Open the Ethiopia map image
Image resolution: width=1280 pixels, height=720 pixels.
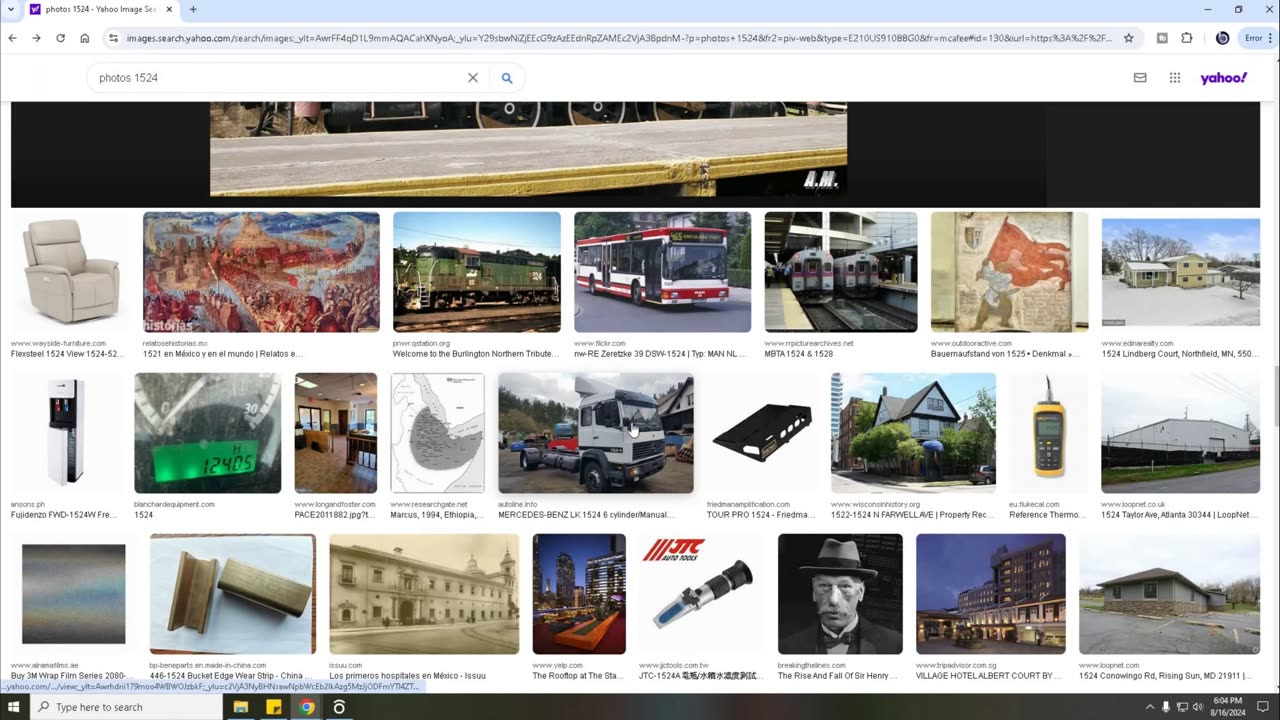[x=437, y=433]
